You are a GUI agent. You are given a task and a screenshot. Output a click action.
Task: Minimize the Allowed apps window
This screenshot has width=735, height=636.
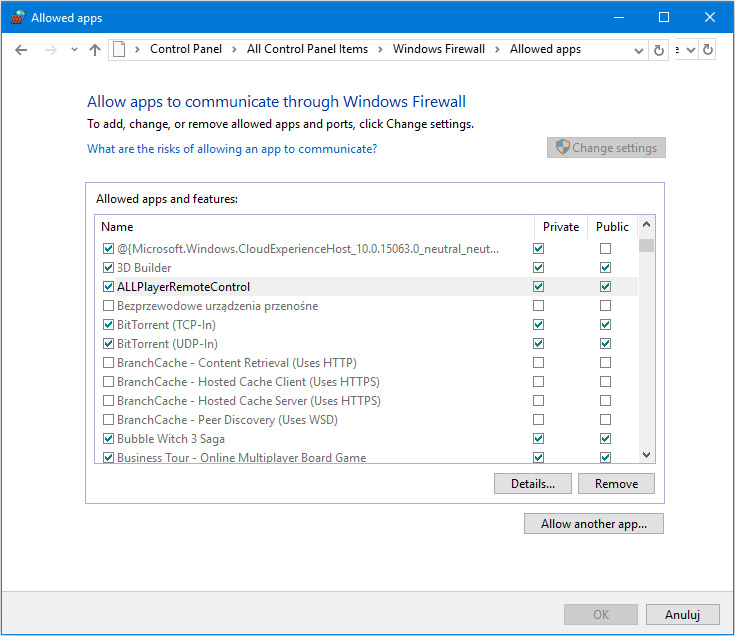[x=619, y=17]
